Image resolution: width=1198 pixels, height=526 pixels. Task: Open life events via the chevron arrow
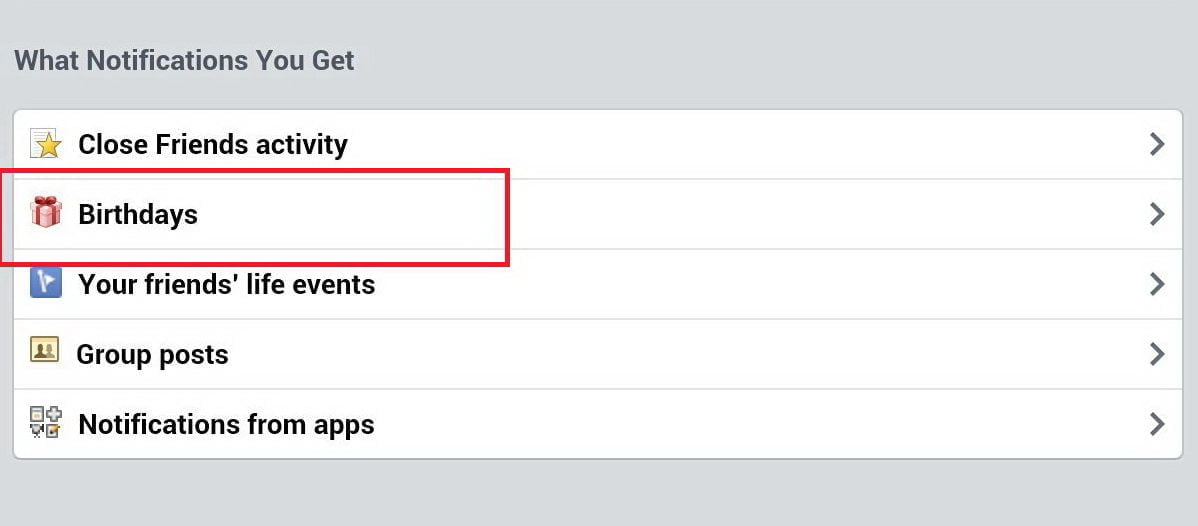tap(1158, 284)
